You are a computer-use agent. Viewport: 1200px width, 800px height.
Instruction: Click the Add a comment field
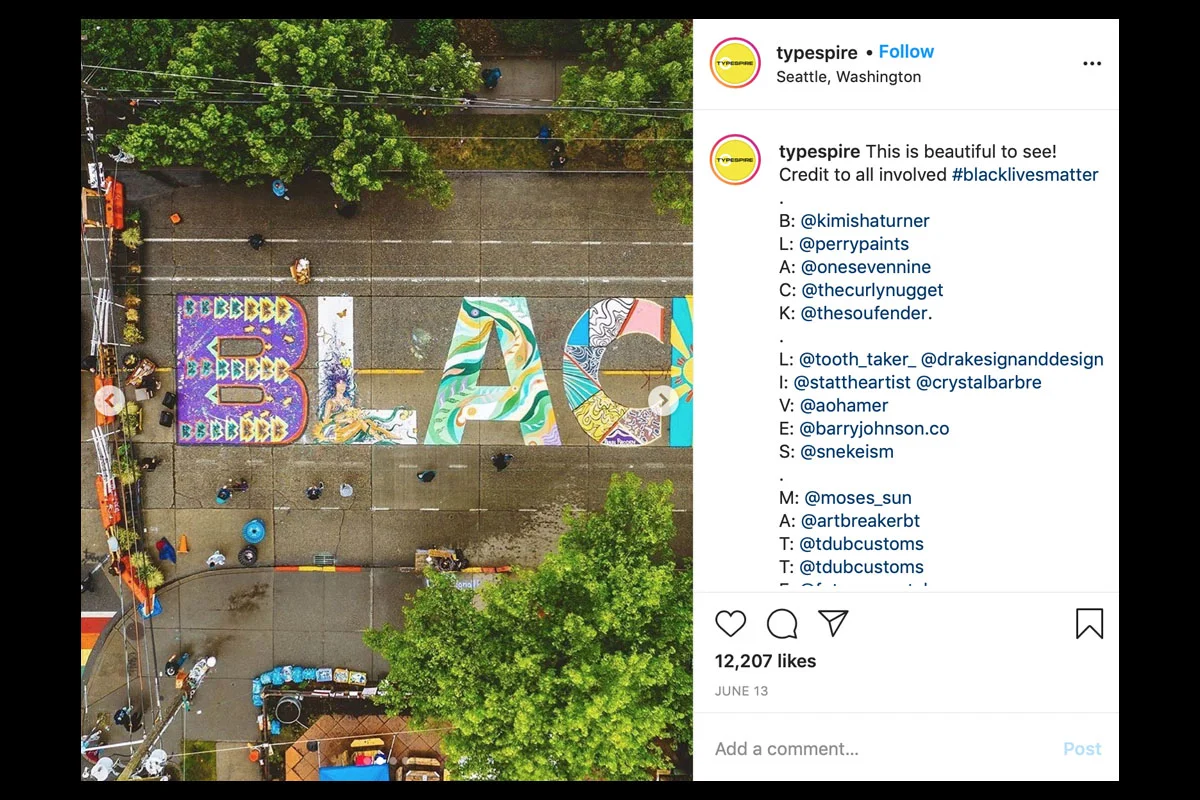pyautogui.click(x=880, y=749)
